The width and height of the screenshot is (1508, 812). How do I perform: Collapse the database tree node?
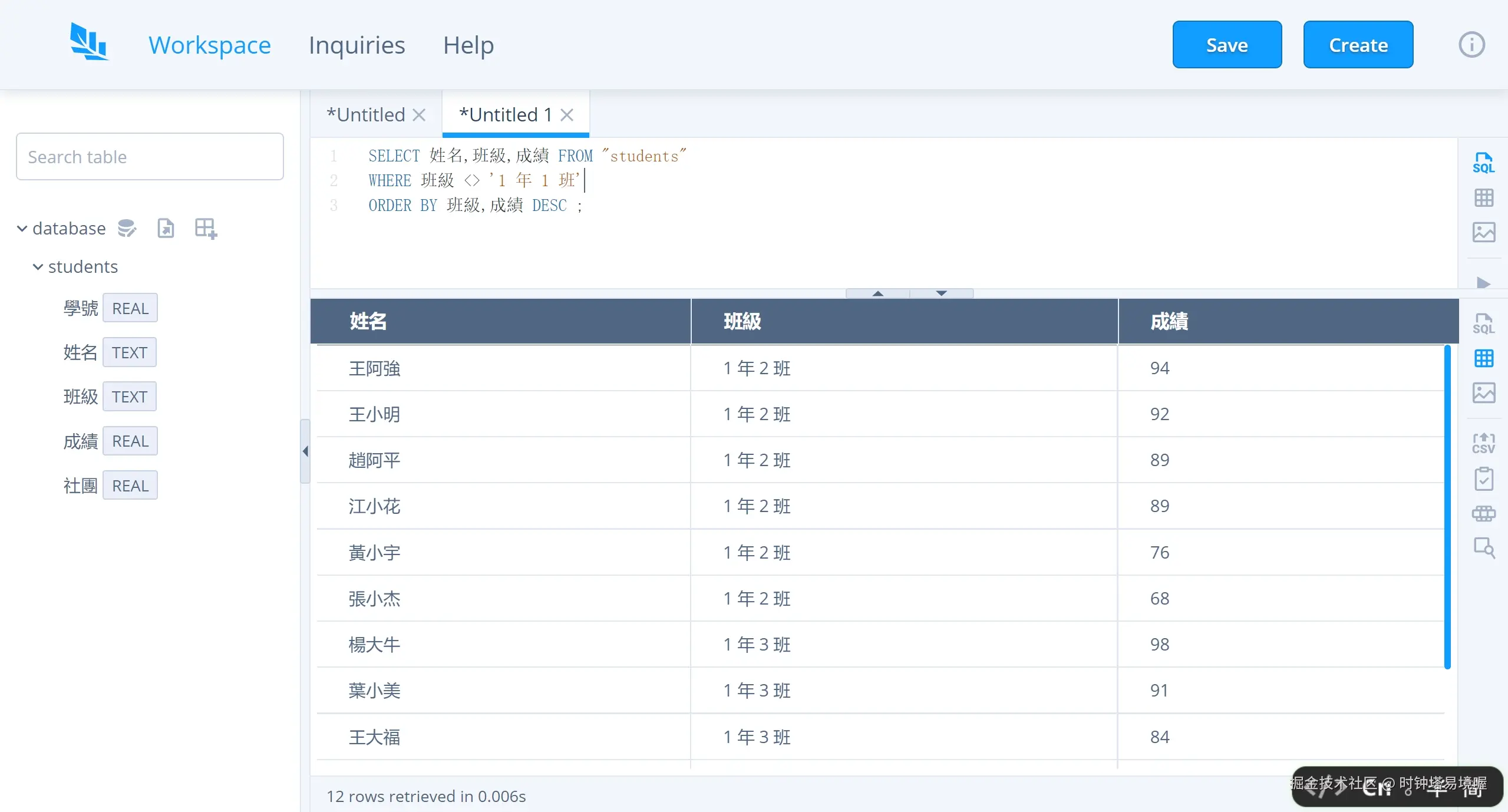(x=21, y=228)
